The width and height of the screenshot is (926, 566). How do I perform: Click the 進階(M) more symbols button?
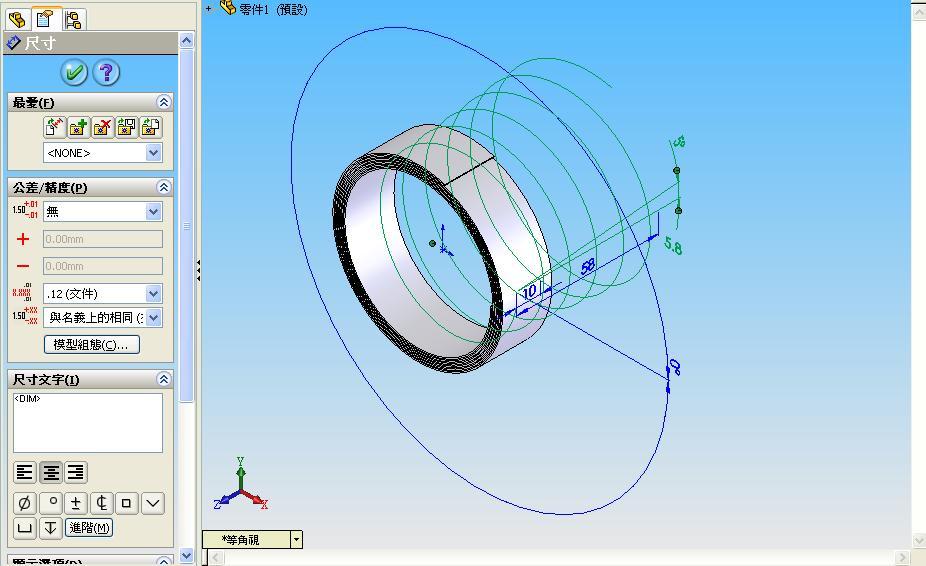coord(89,528)
